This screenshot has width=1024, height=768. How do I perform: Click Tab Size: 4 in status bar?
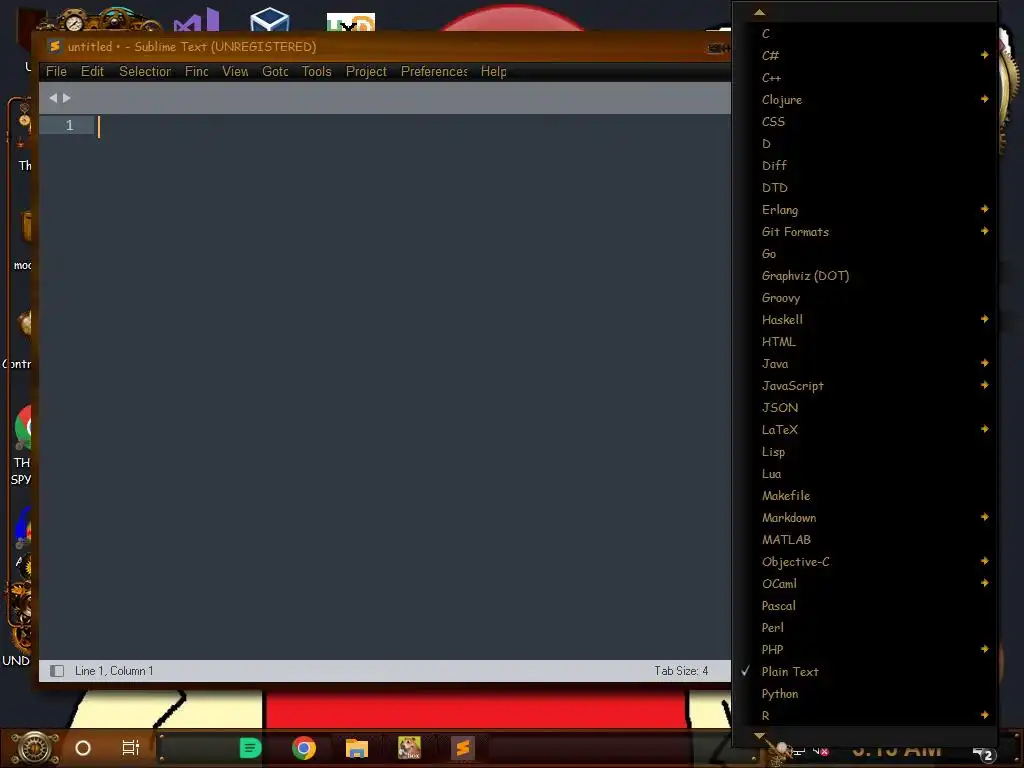681,671
